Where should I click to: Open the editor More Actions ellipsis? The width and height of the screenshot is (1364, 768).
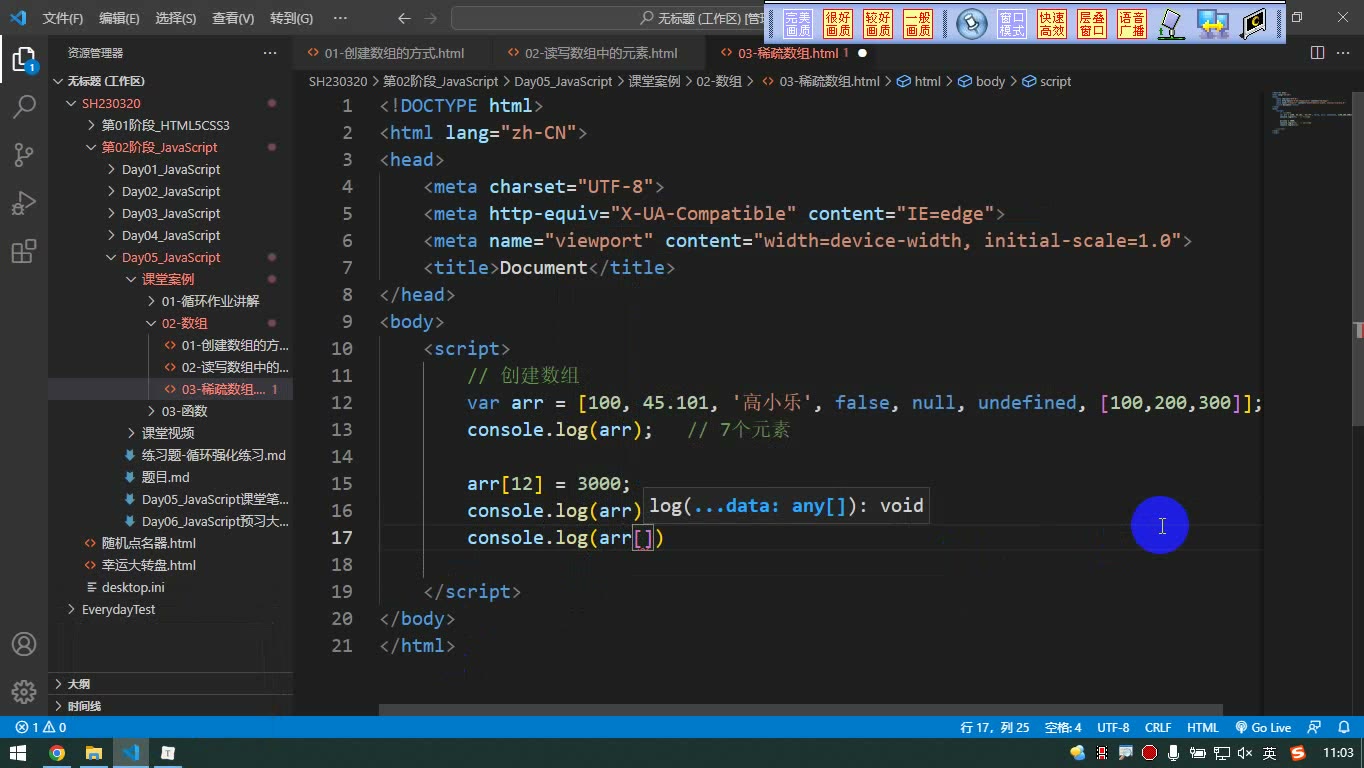[x=1344, y=53]
